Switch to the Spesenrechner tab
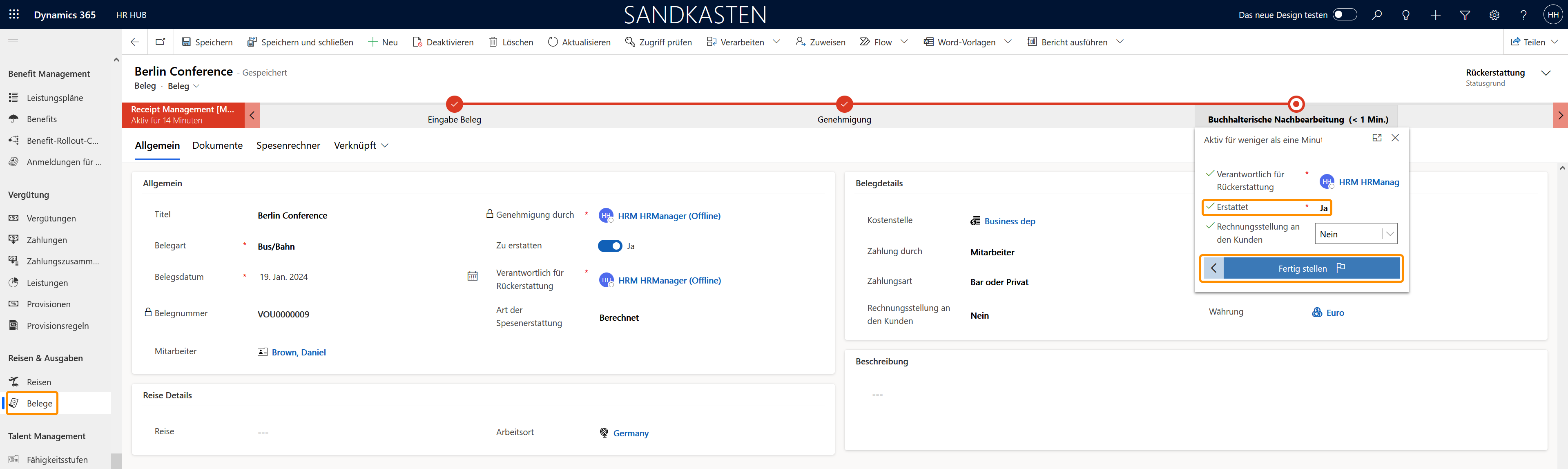 coord(288,145)
